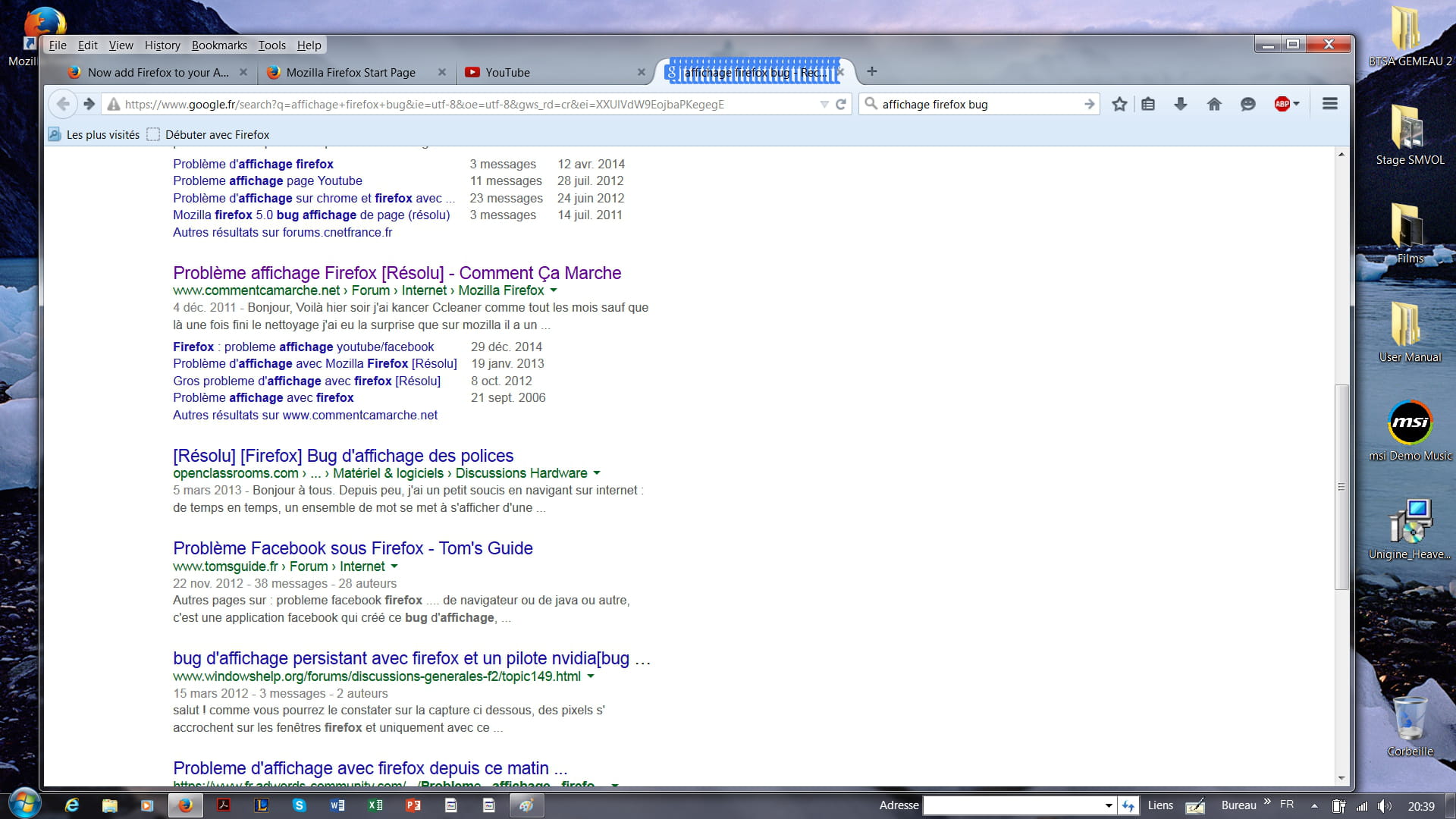Expand the Bureau toolbar chevron
Viewport: 1456px width, 819px height.
(x=1267, y=802)
